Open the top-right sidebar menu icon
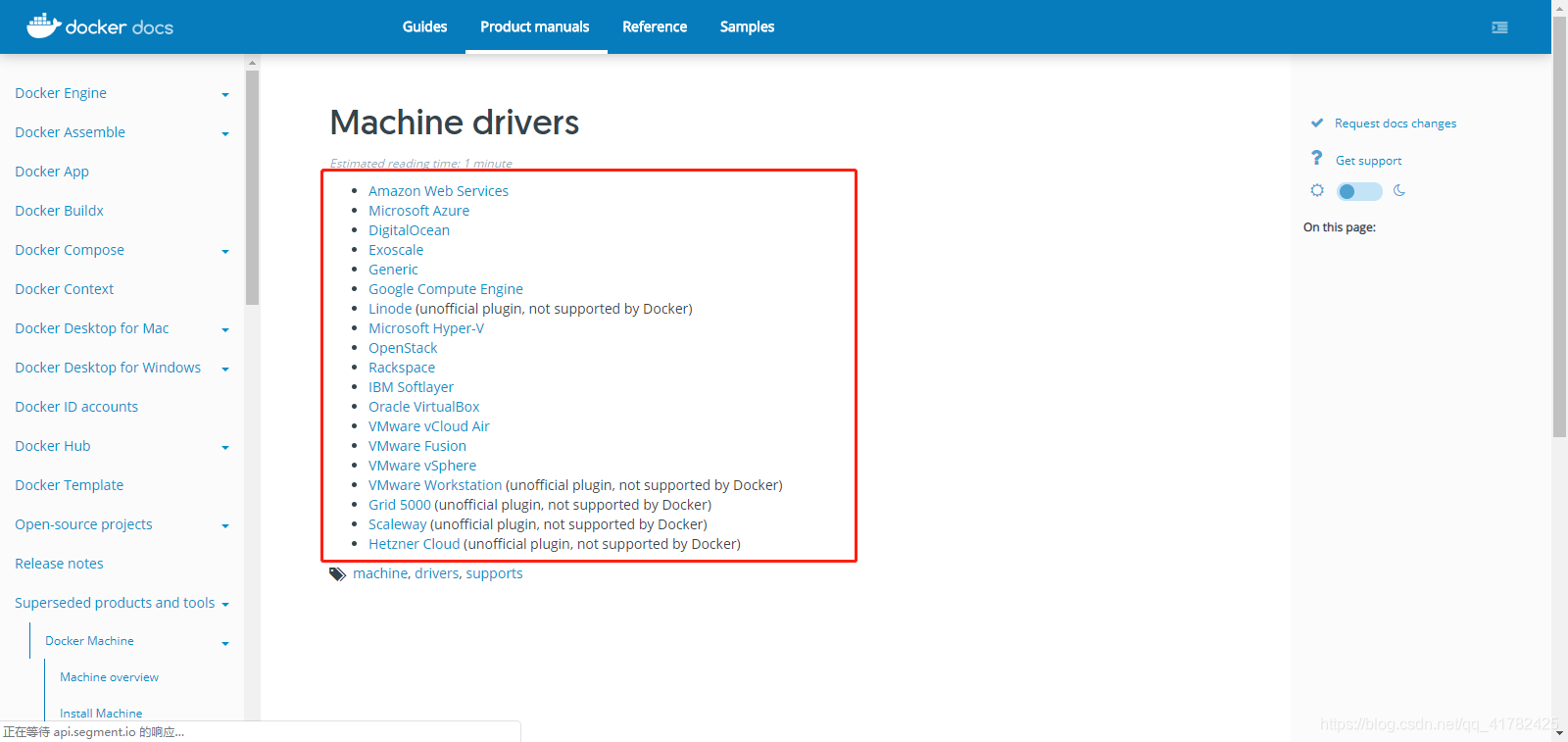This screenshot has width=1568, height=742. coord(1499,27)
